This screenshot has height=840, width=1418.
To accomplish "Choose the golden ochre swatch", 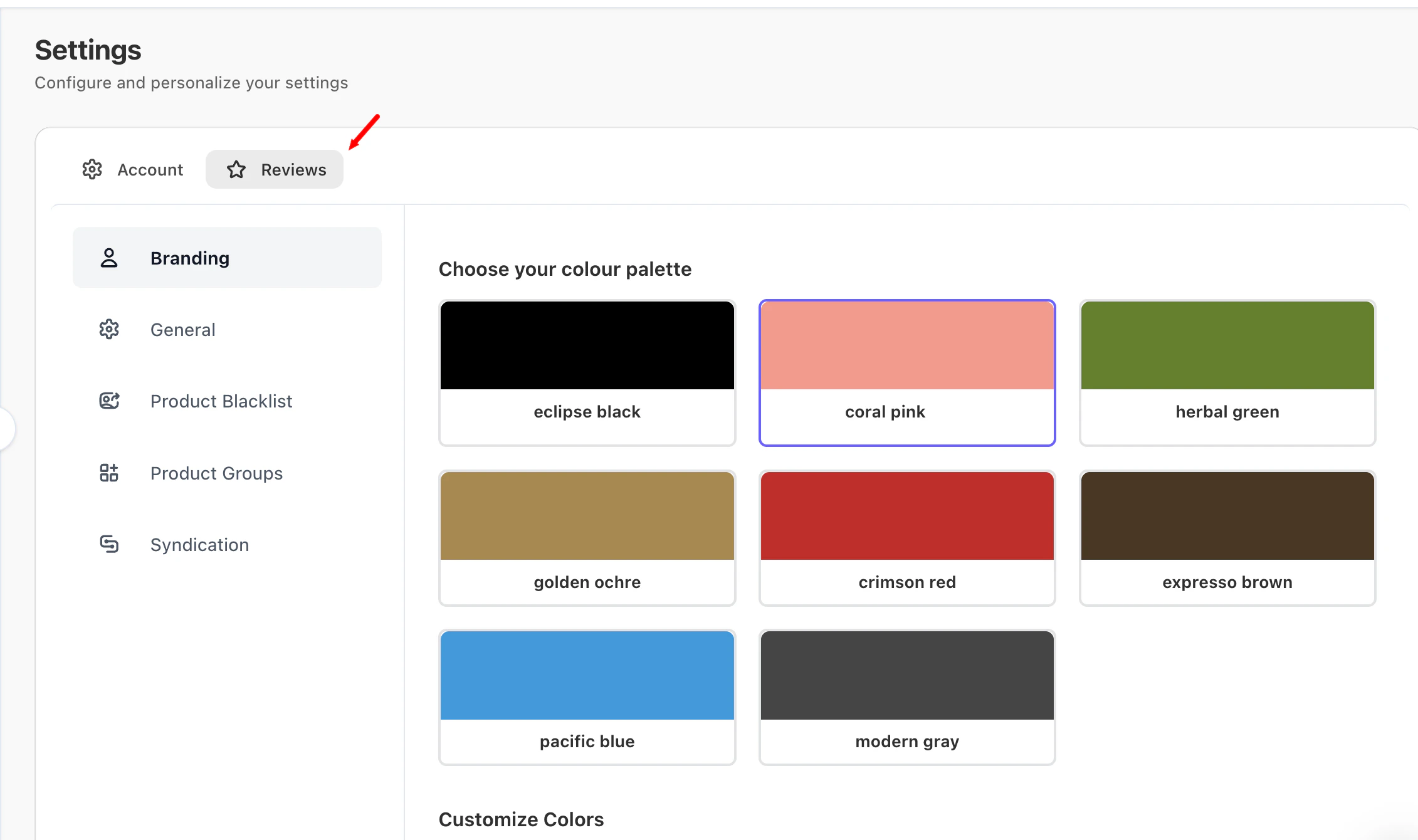I will tap(587, 538).
